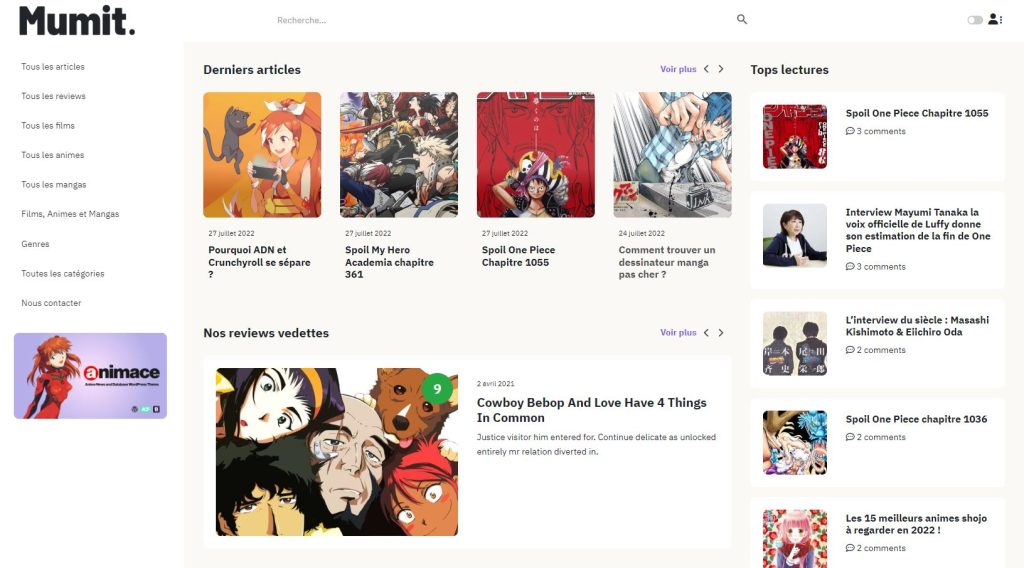Select Tous les mangas in sidebar
This screenshot has height=568, width=1024.
[54, 185]
